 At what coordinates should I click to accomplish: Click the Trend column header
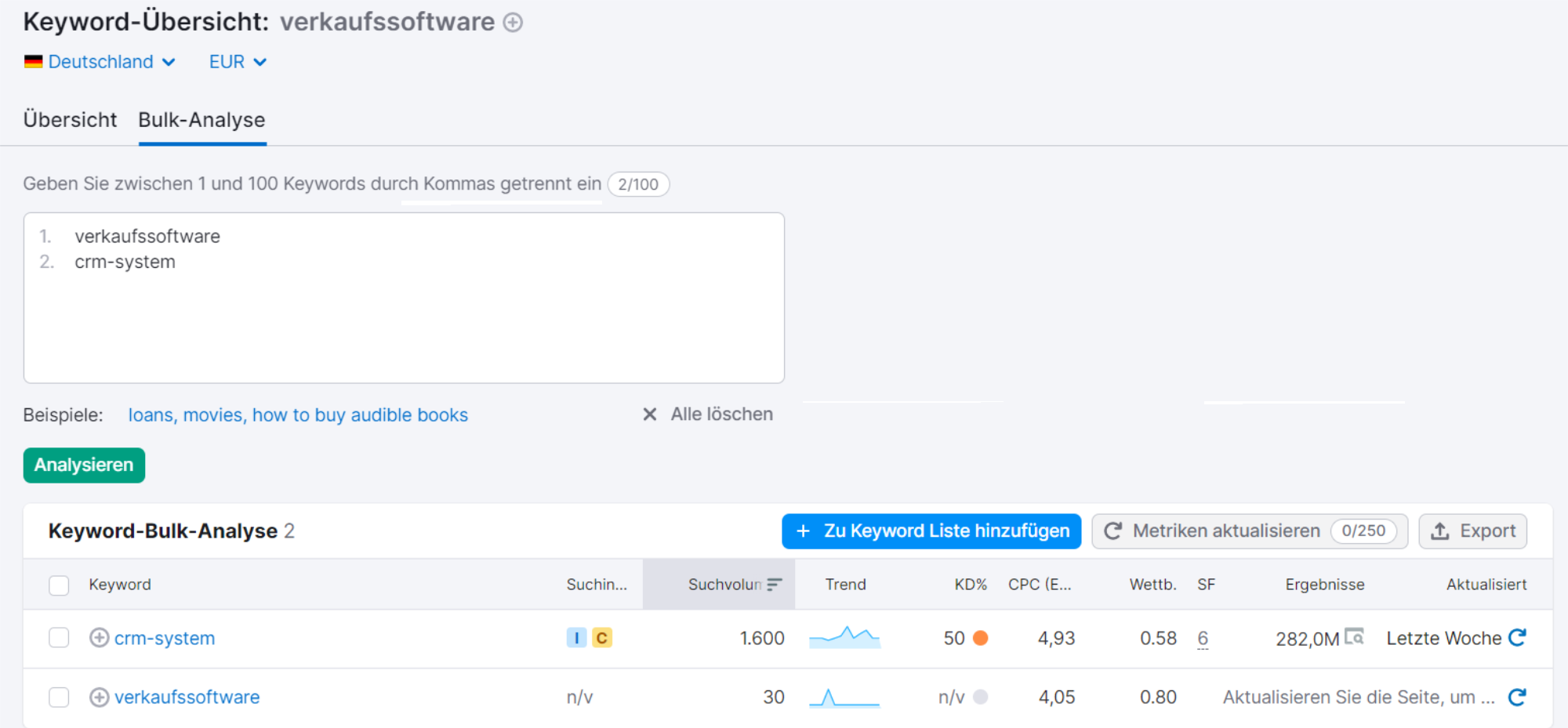pyautogui.click(x=845, y=585)
